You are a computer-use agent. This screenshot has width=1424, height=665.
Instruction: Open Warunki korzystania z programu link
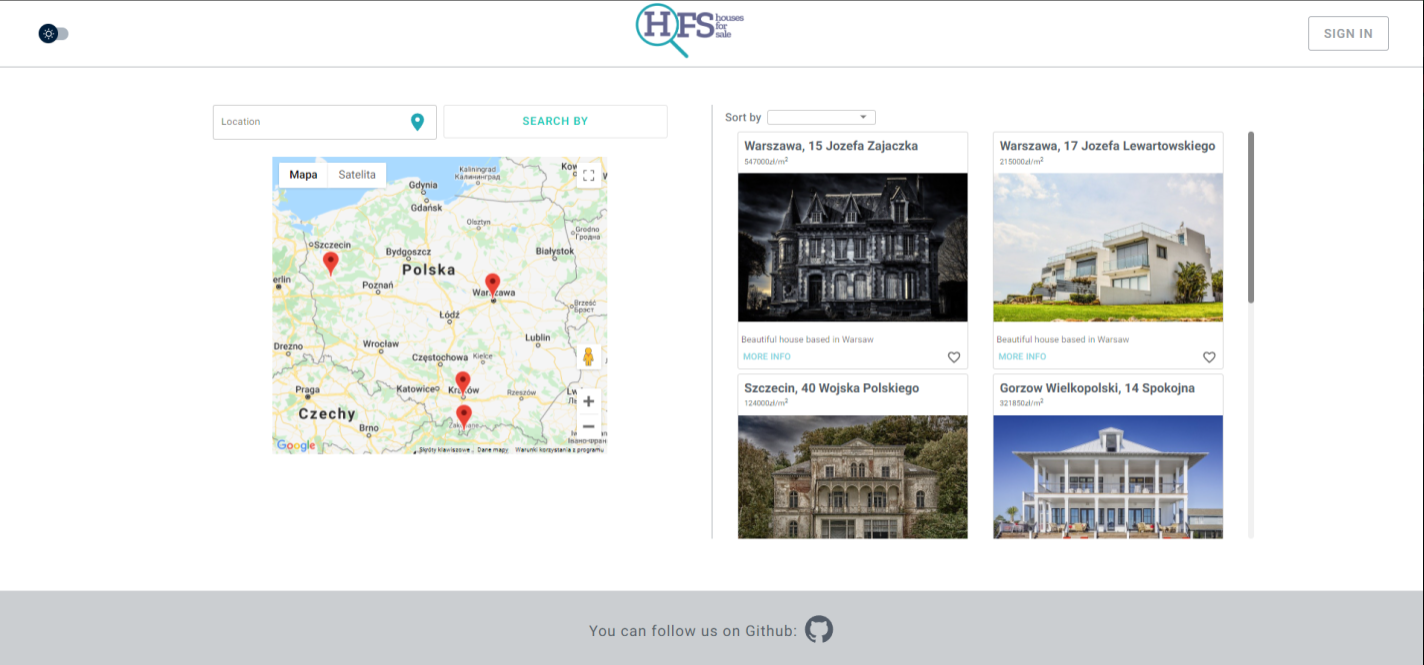point(559,450)
